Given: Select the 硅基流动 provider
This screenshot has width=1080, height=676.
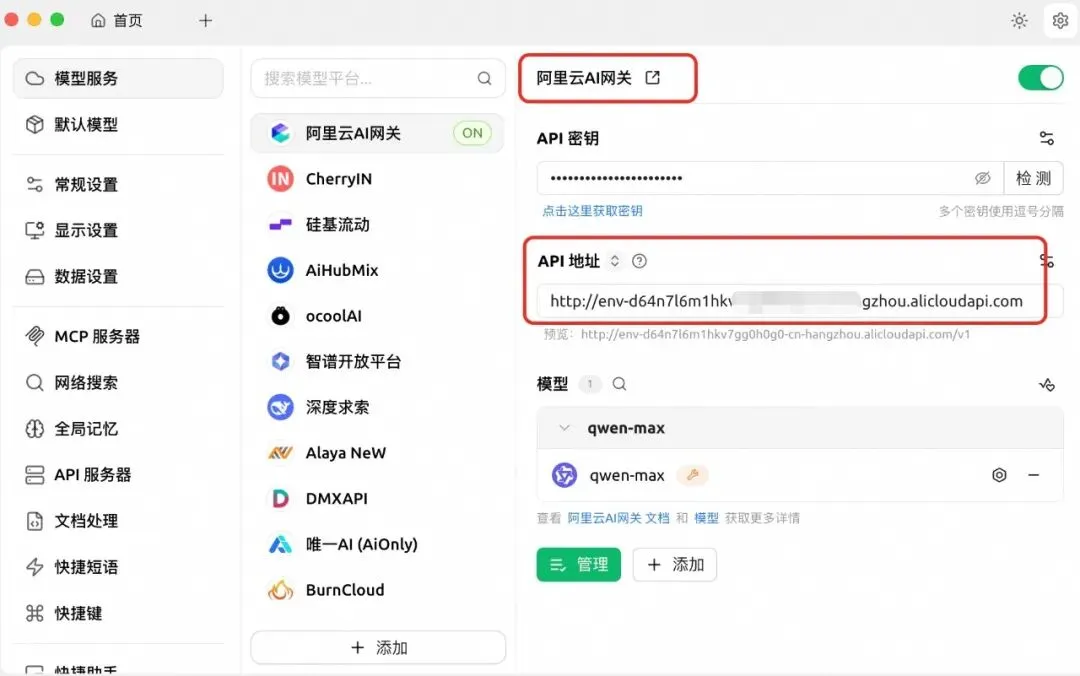Looking at the screenshot, I should (x=377, y=225).
